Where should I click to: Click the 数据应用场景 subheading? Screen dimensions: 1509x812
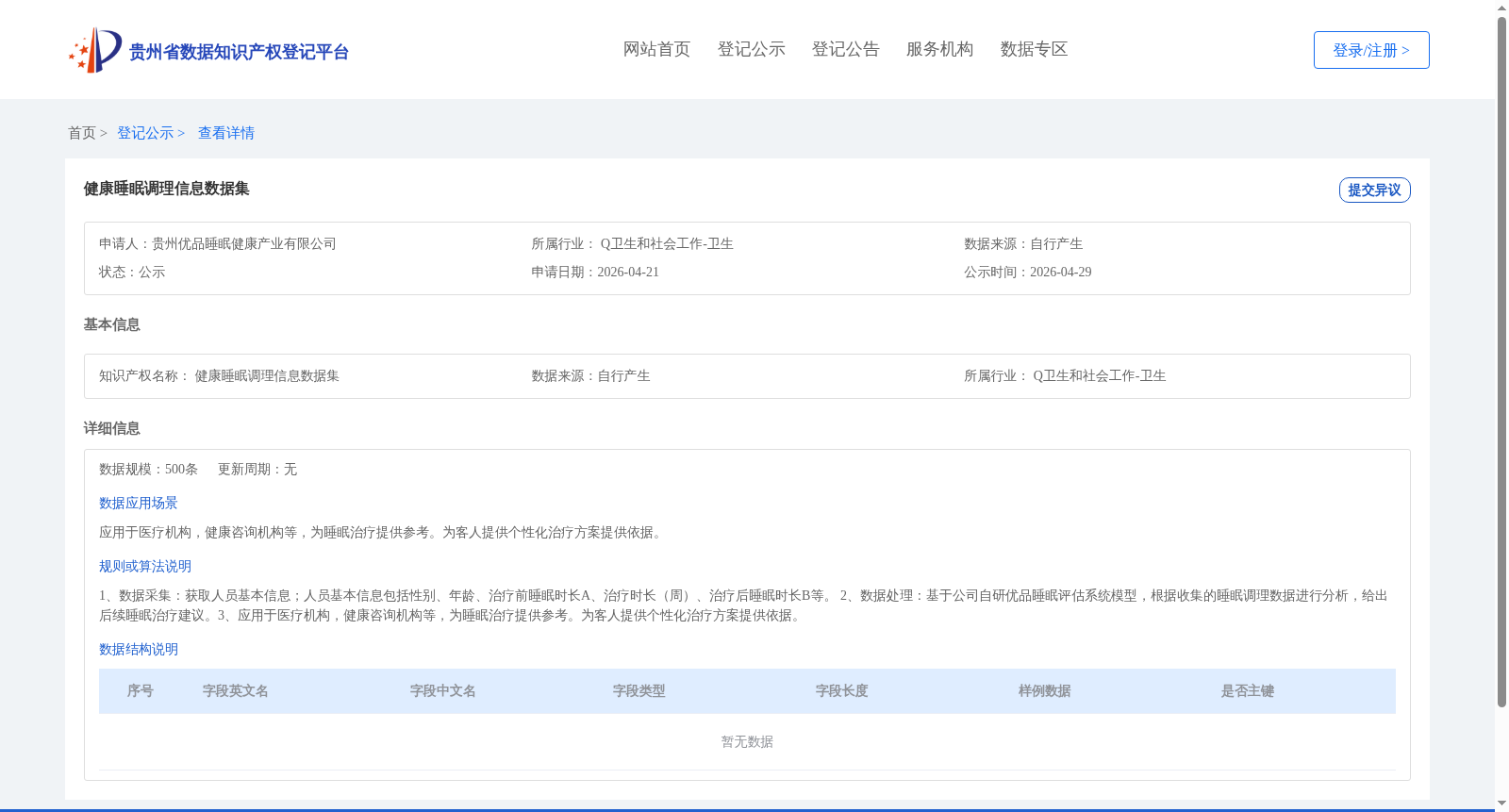click(139, 503)
